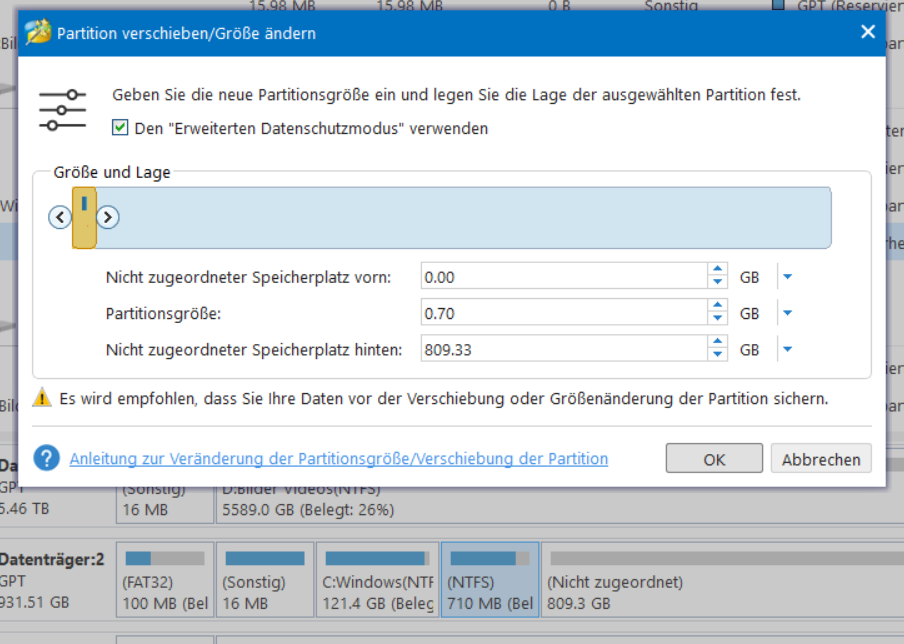Click the blue help question mark icon
This screenshot has height=644, width=904.
47,458
